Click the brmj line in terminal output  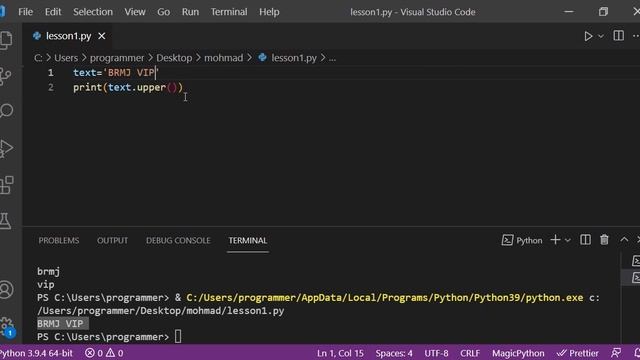[48, 271]
